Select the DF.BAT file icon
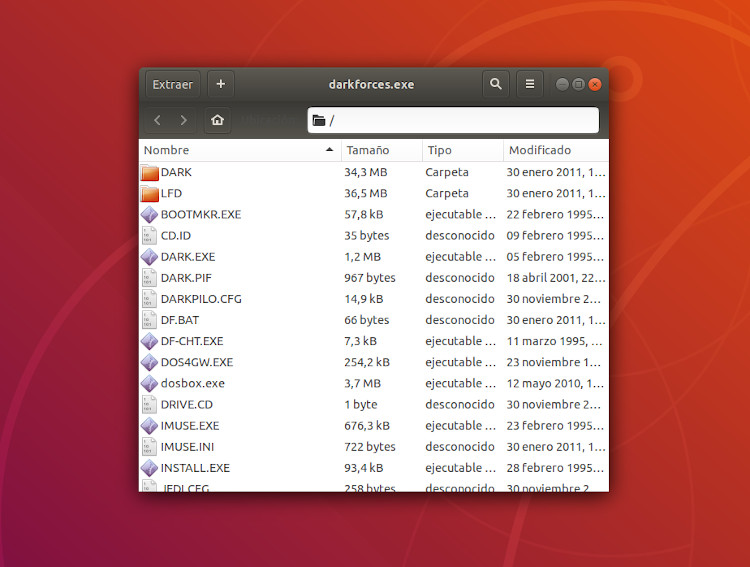Image resolution: width=750 pixels, height=567 pixels. 150,320
